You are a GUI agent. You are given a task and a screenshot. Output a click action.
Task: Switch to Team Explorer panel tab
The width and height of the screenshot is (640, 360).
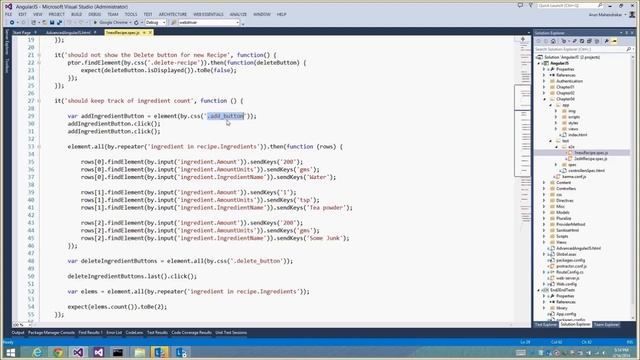(x=606, y=324)
